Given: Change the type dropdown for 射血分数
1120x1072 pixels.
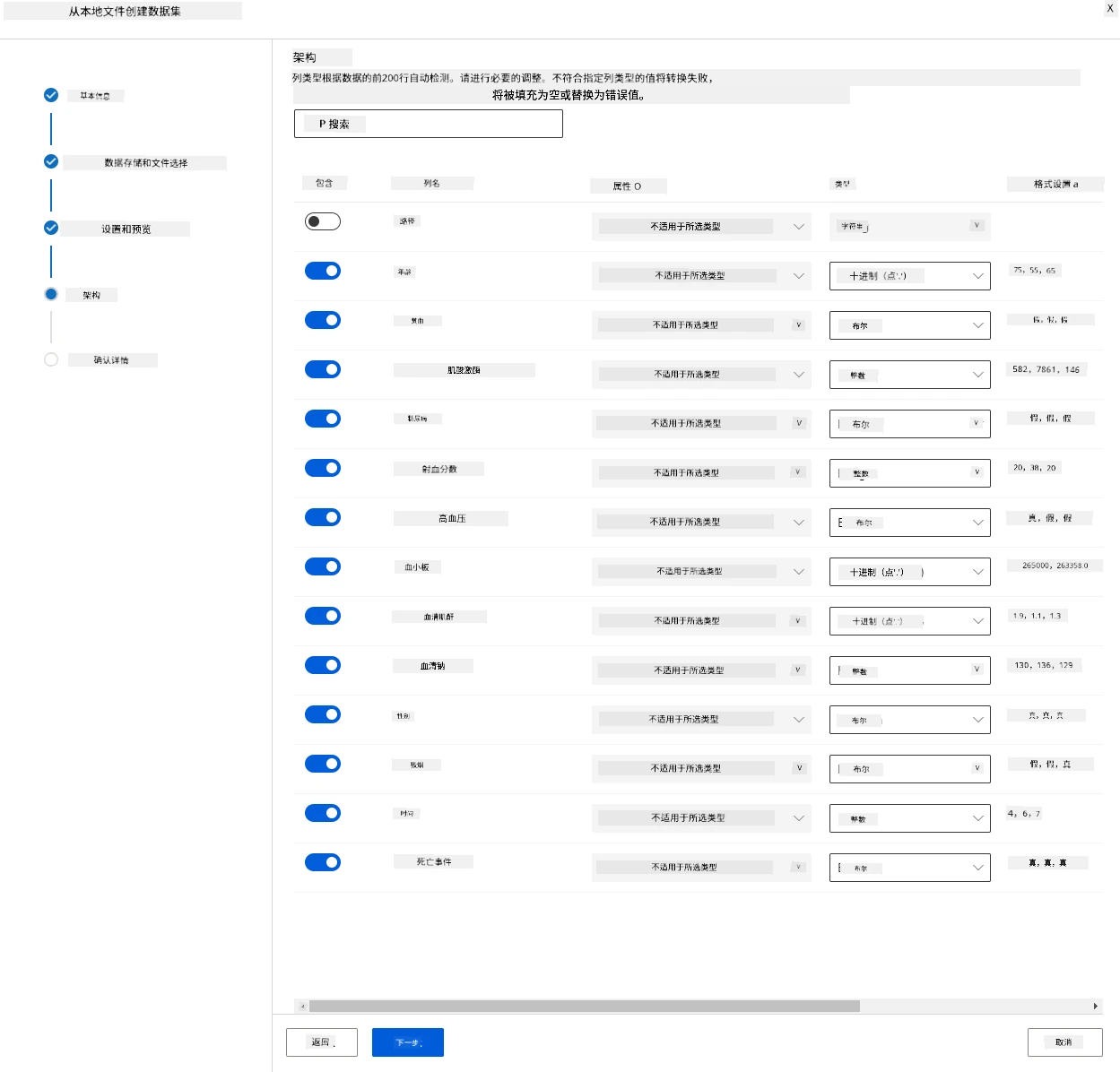Looking at the screenshot, I should click(910, 473).
